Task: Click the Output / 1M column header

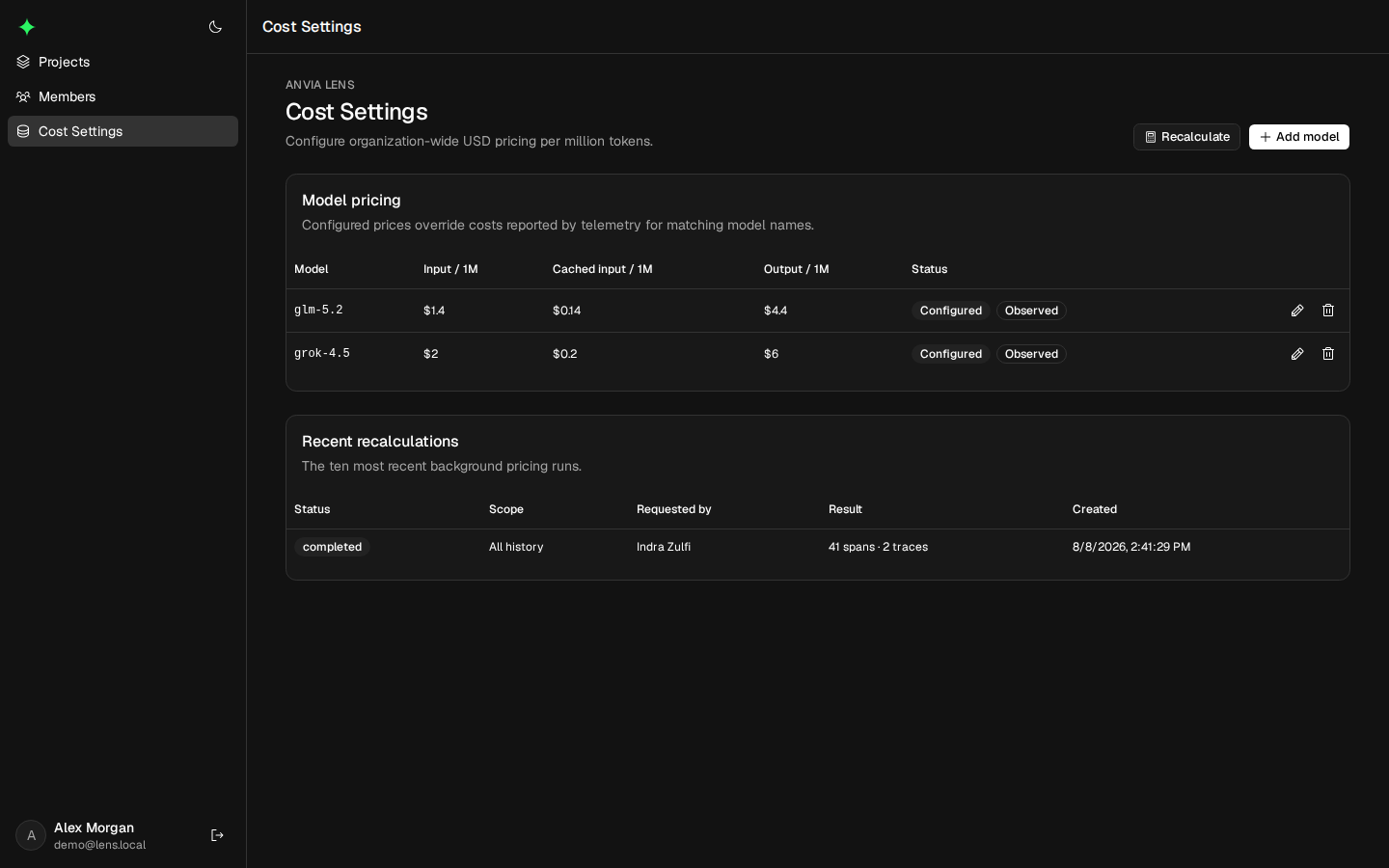Action: coord(796,269)
